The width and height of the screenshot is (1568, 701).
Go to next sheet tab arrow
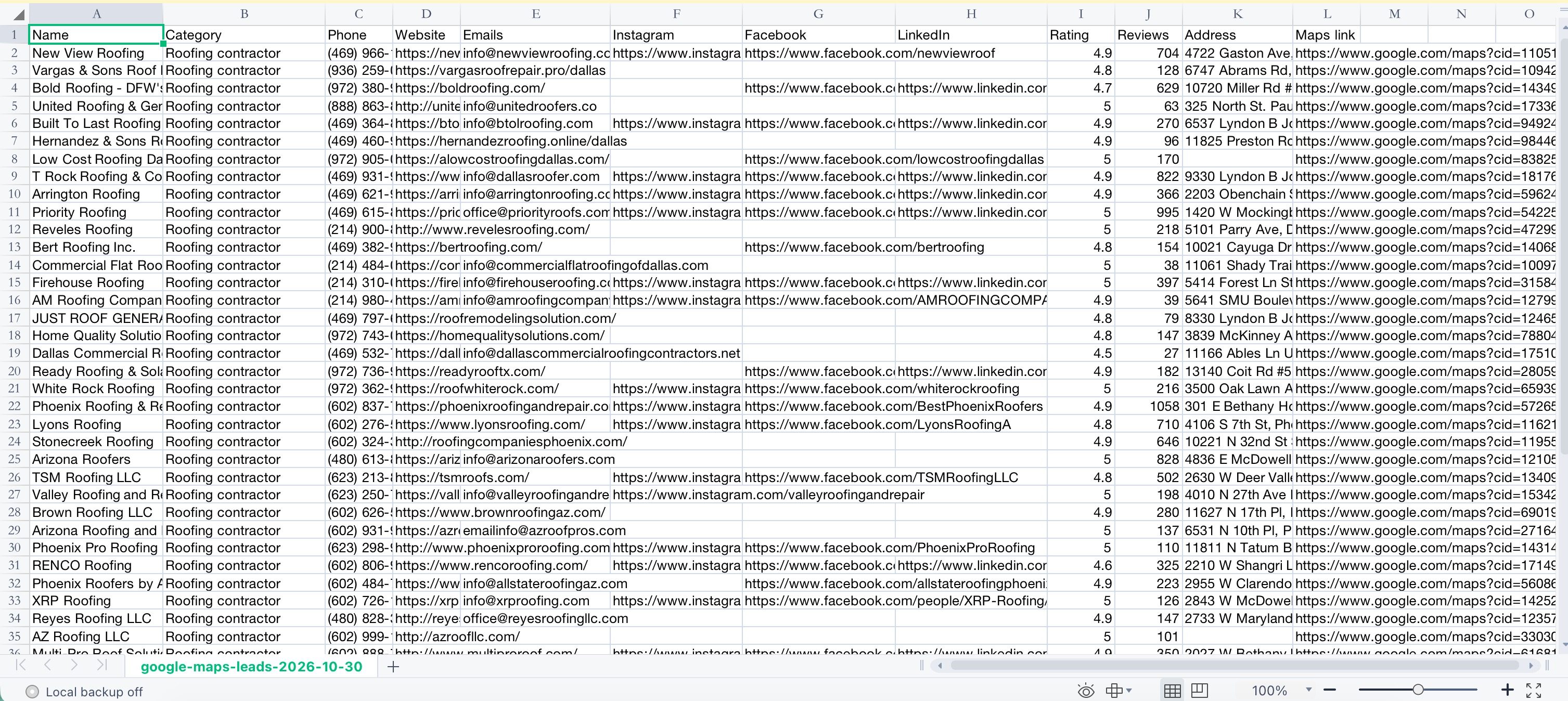(74, 665)
